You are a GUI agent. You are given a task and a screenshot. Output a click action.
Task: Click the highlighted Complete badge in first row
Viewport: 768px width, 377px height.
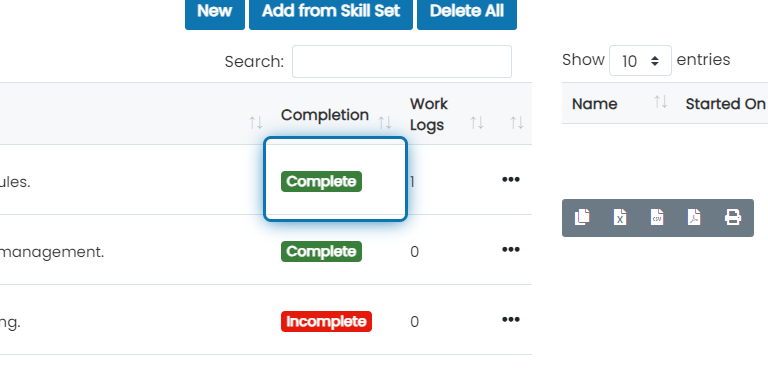(321, 182)
